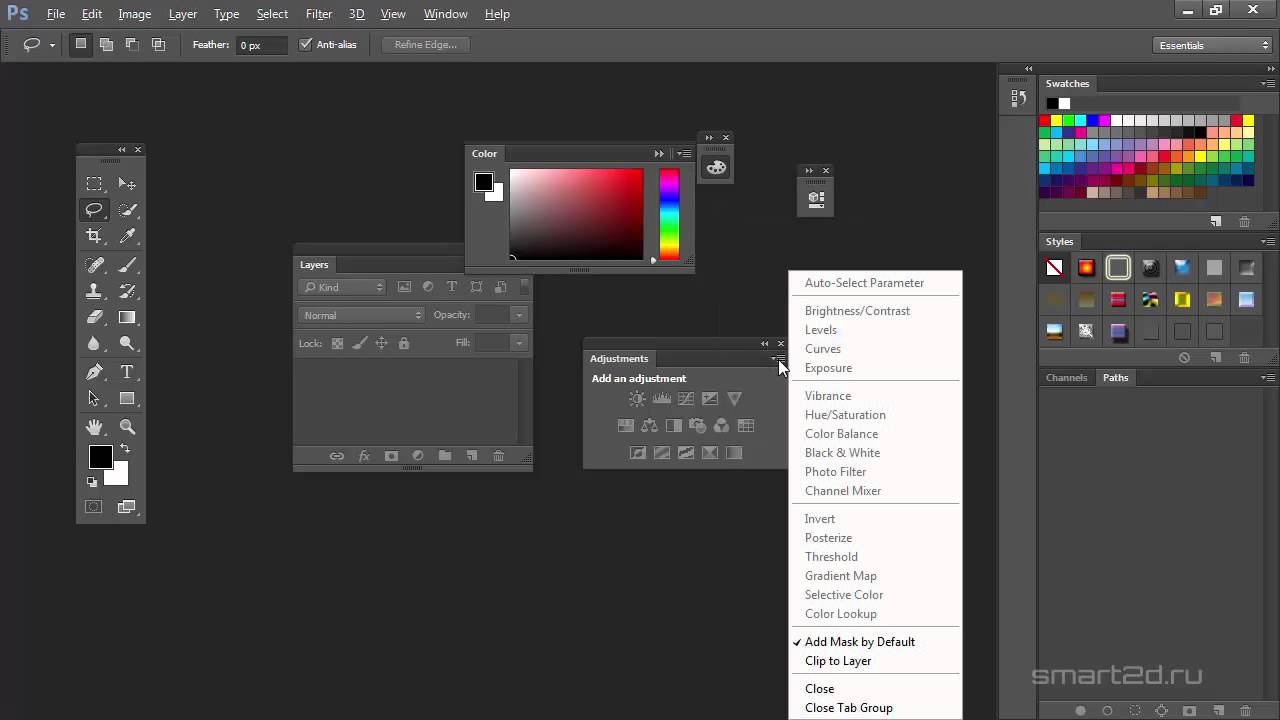Click the Color Balance scales icon
1280x720 pixels.
coord(649,425)
